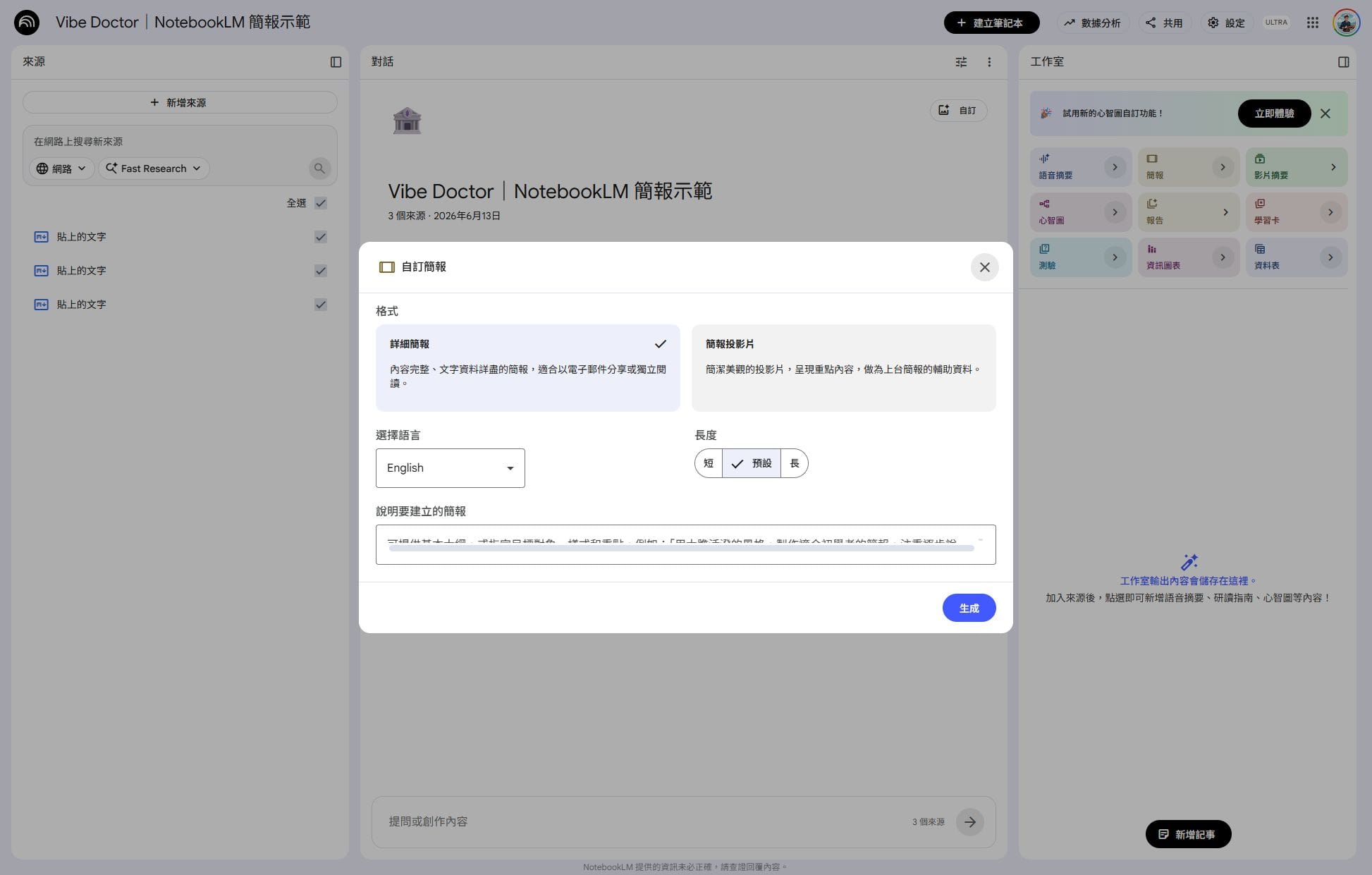The height and width of the screenshot is (875, 1372).
Task: Click the notebook title in header
Action: [183, 23]
